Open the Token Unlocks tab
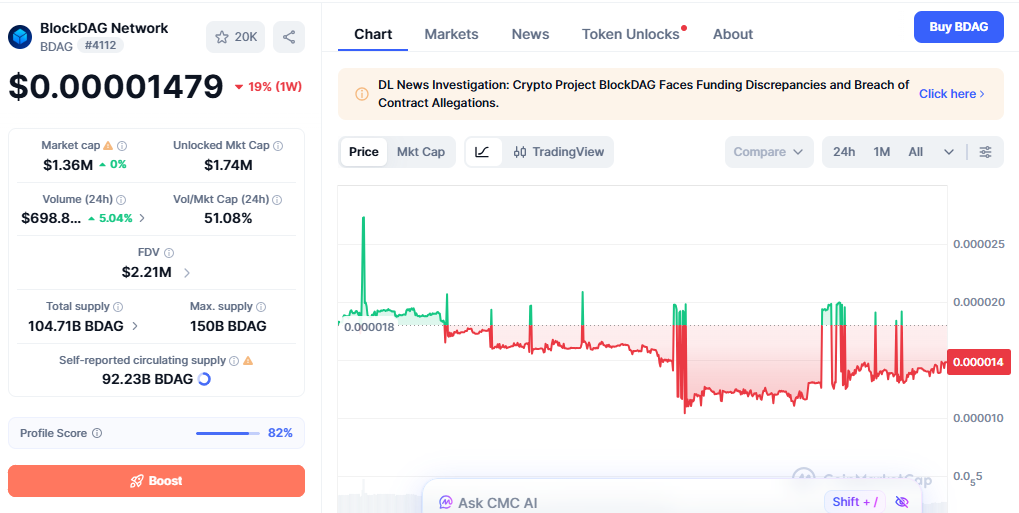Image resolution: width=1019 pixels, height=513 pixels. (630, 34)
